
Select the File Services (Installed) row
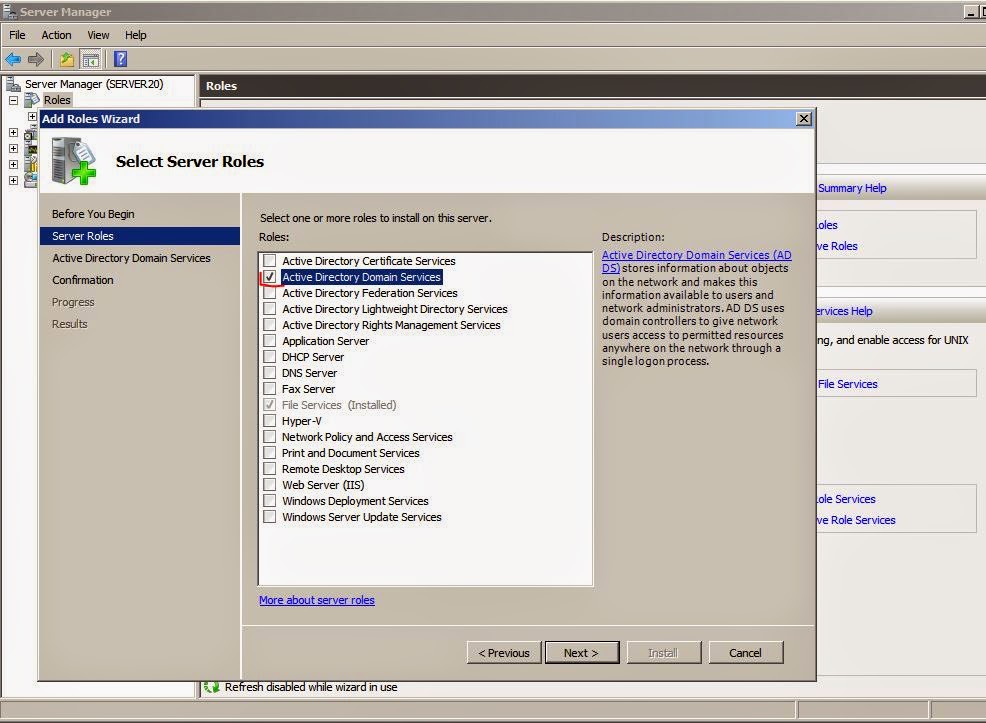[x=339, y=405]
